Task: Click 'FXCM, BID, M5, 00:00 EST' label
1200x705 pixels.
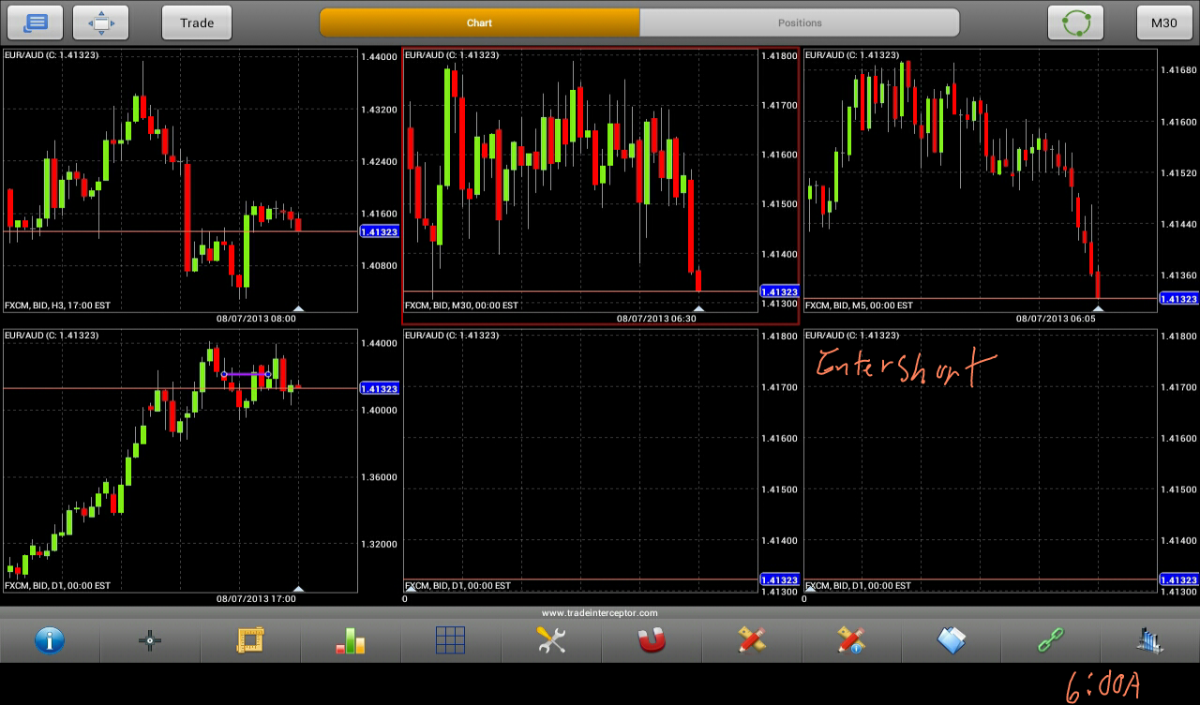Action: click(859, 305)
